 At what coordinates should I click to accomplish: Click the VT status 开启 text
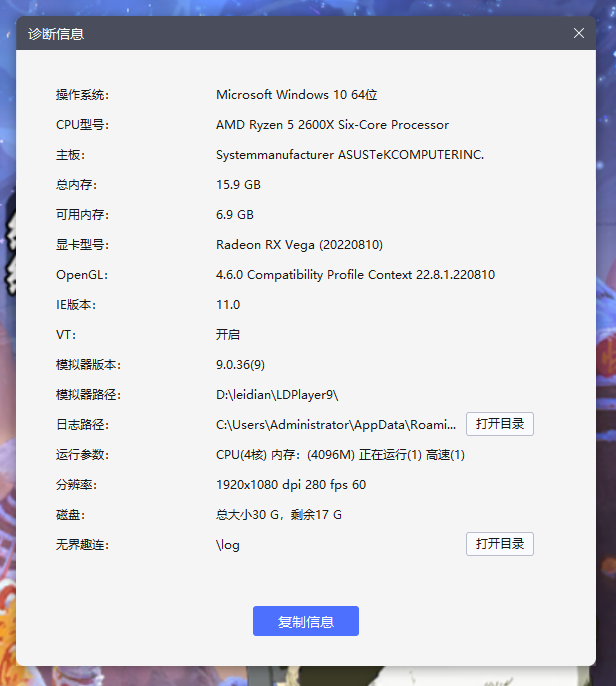click(x=228, y=335)
